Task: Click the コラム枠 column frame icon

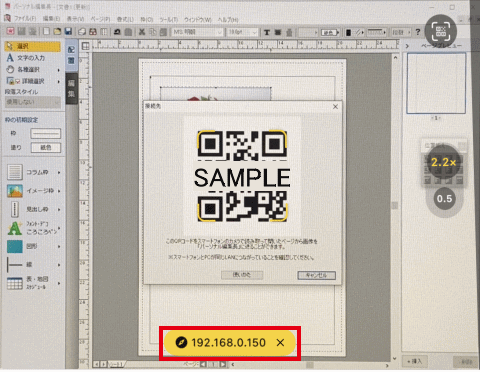Action: (x=15, y=172)
